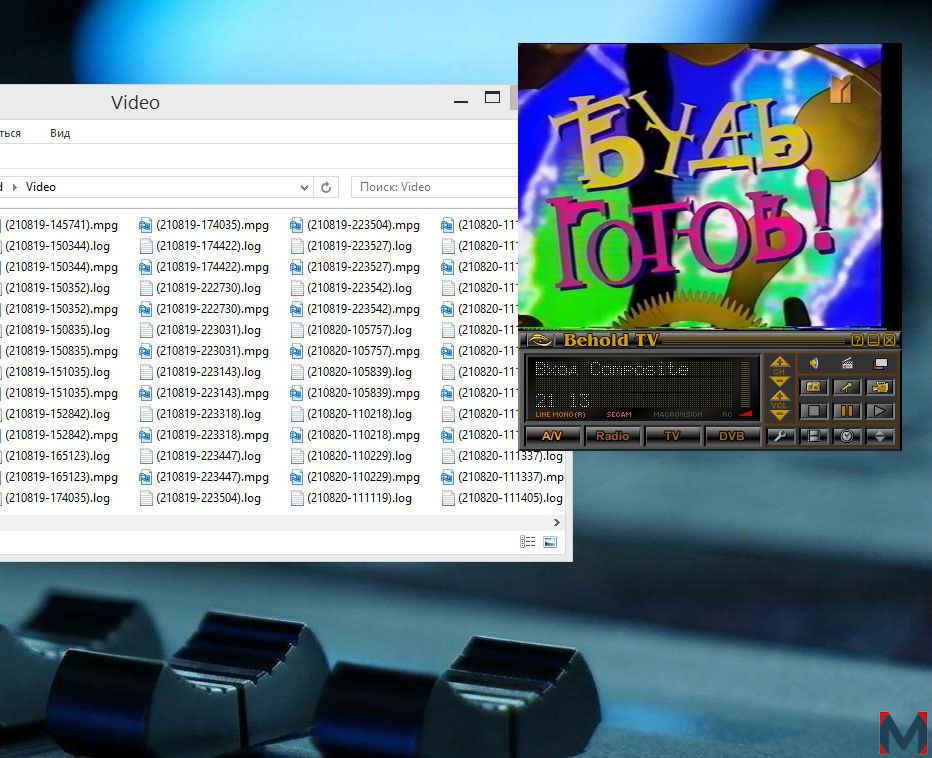Open the scheduler clock button in Behold TV
The image size is (932, 758).
pyautogui.click(x=847, y=436)
